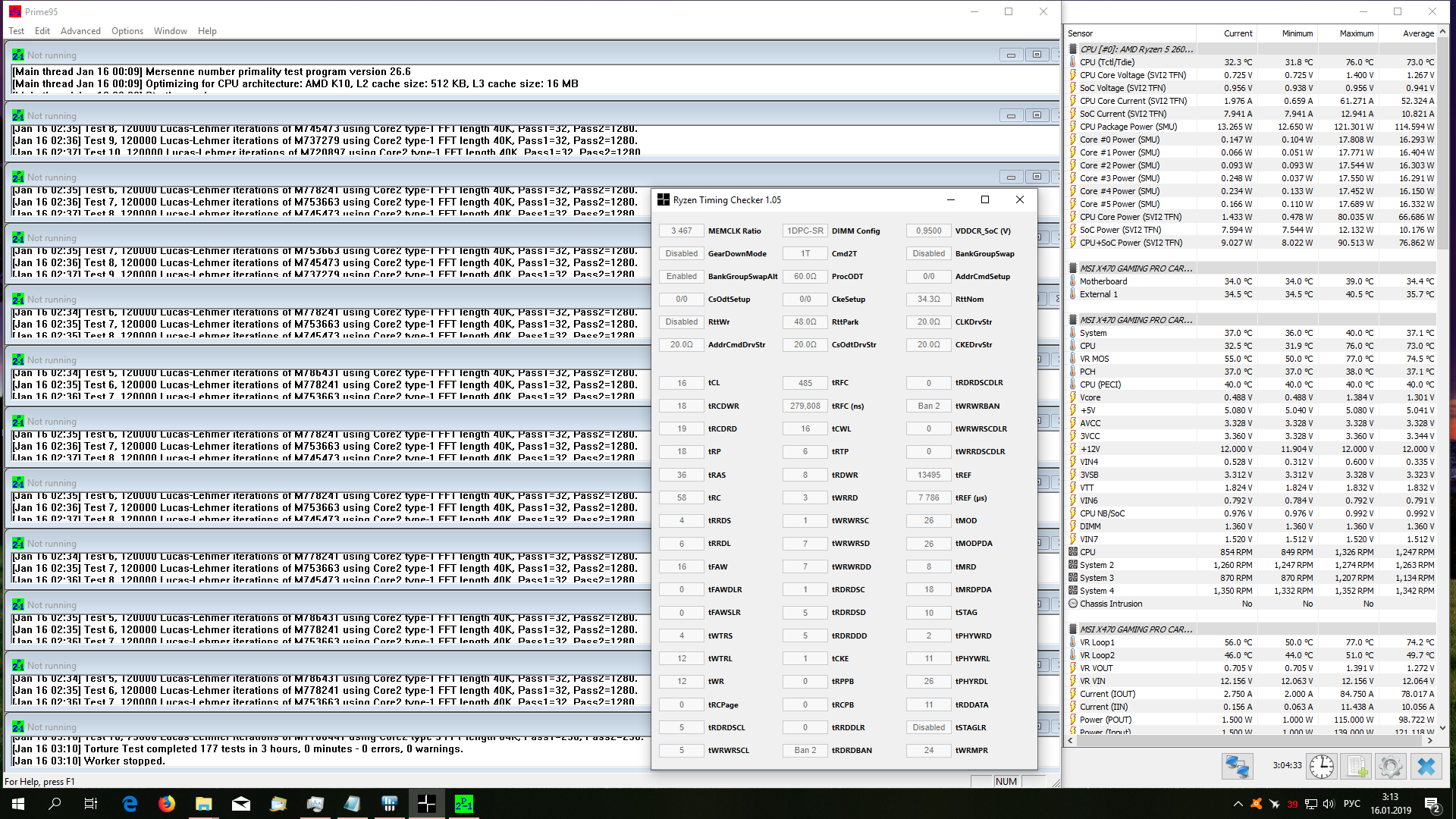
Task: Expand the hidden system tray icons chevron
Action: 1238,804
